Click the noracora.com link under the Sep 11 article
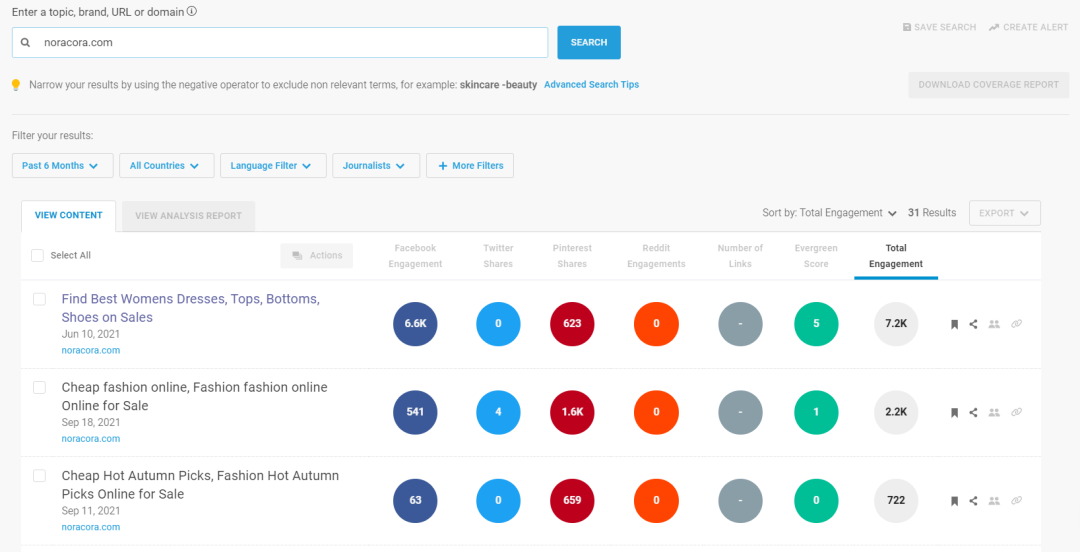 [91, 527]
